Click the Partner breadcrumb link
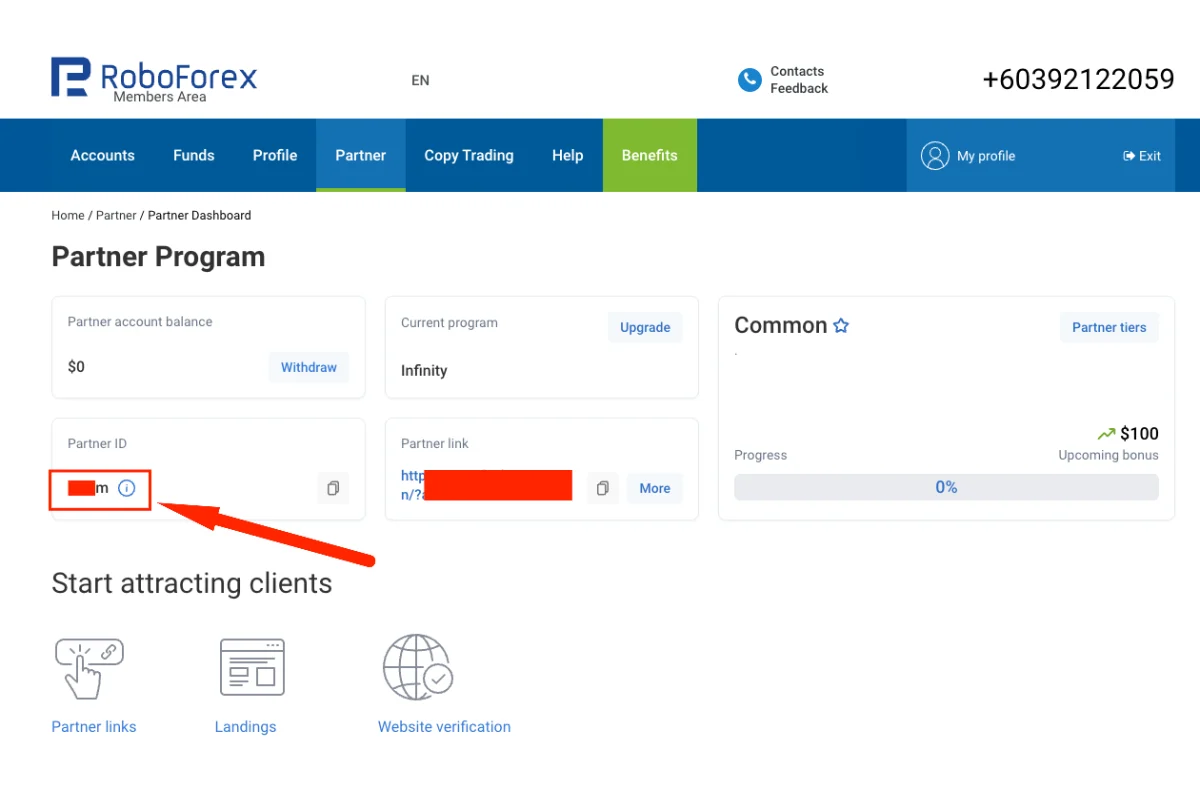Viewport: 1200px width, 800px height. [x=116, y=215]
